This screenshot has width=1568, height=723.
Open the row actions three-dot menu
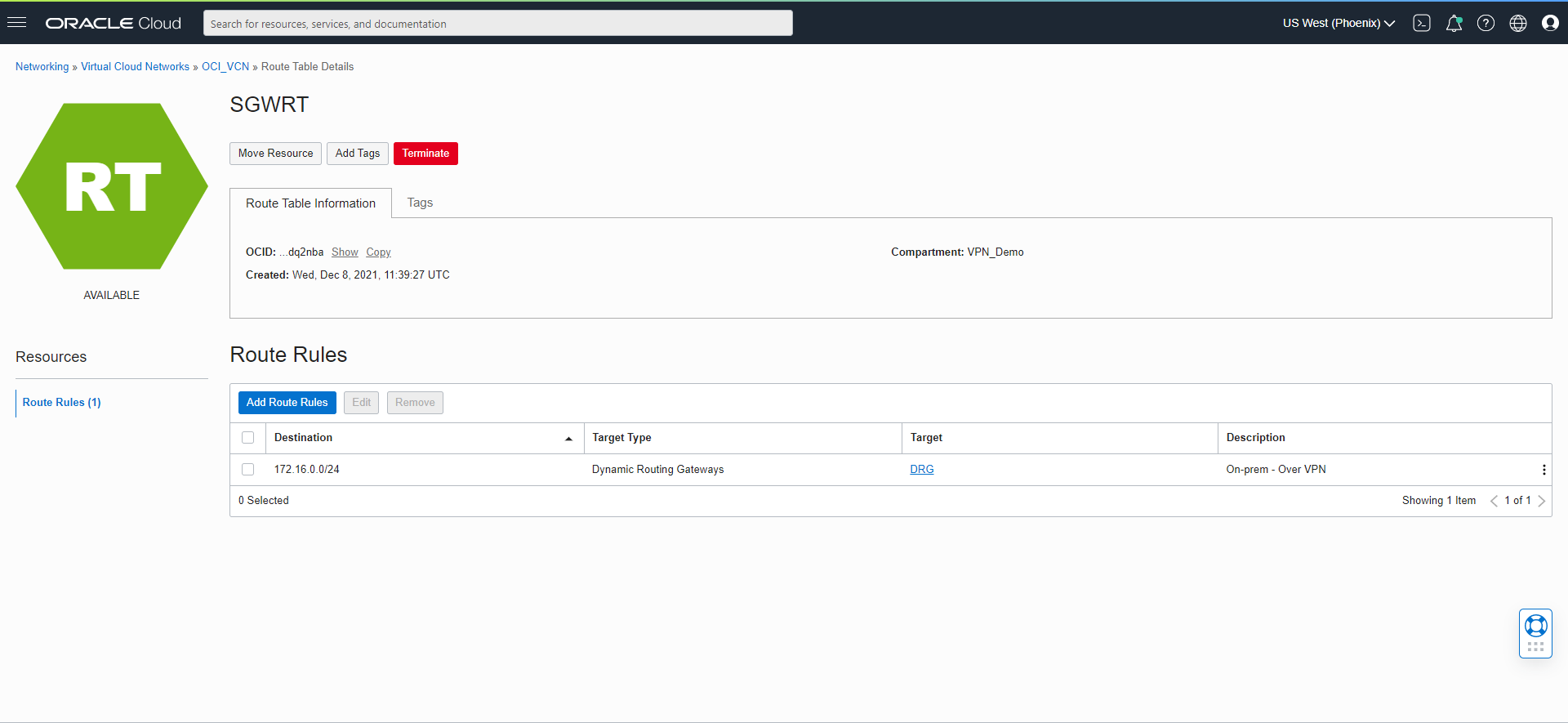point(1543,470)
